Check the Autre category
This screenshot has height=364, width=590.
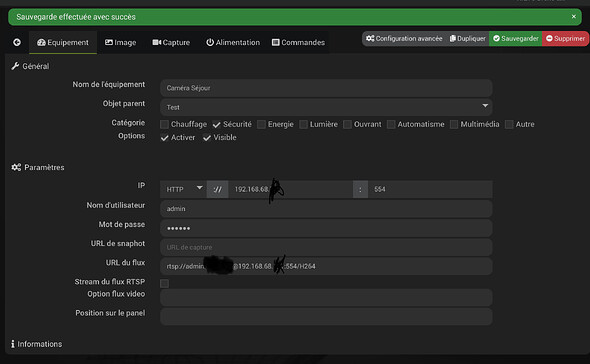[509, 125]
